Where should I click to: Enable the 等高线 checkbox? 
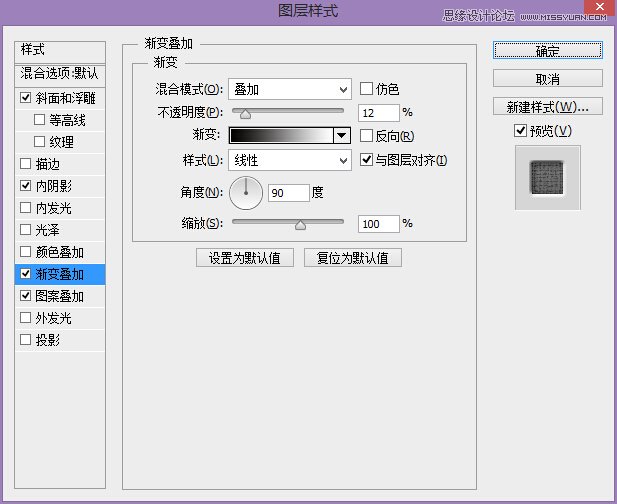pos(39,120)
